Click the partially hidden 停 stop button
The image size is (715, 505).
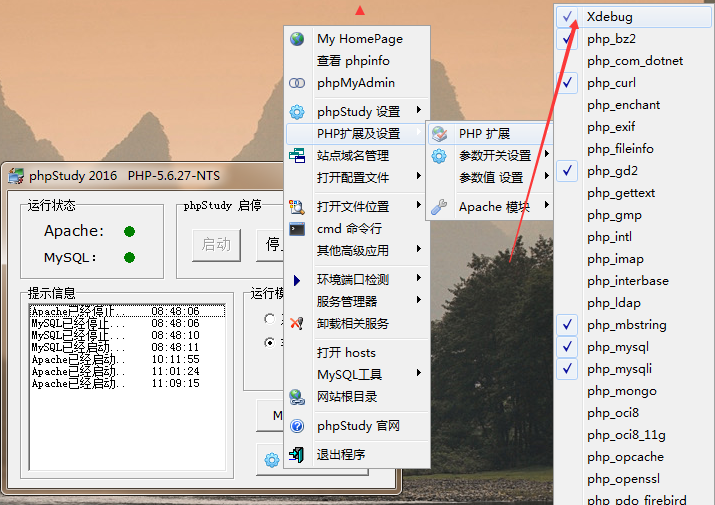[270, 245]
